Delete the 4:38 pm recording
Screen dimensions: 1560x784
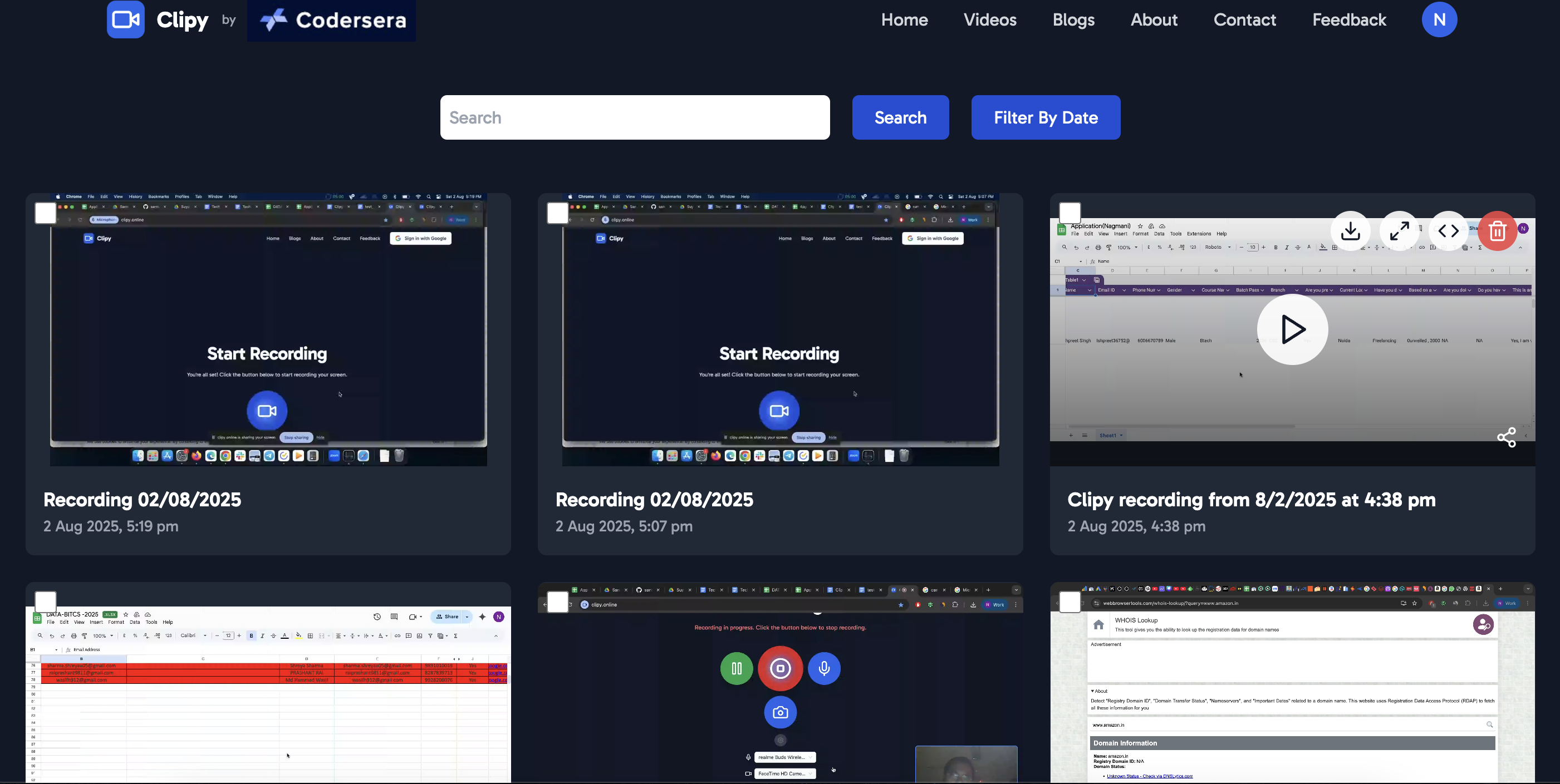pyautogui.click(x=1497, y=231)
